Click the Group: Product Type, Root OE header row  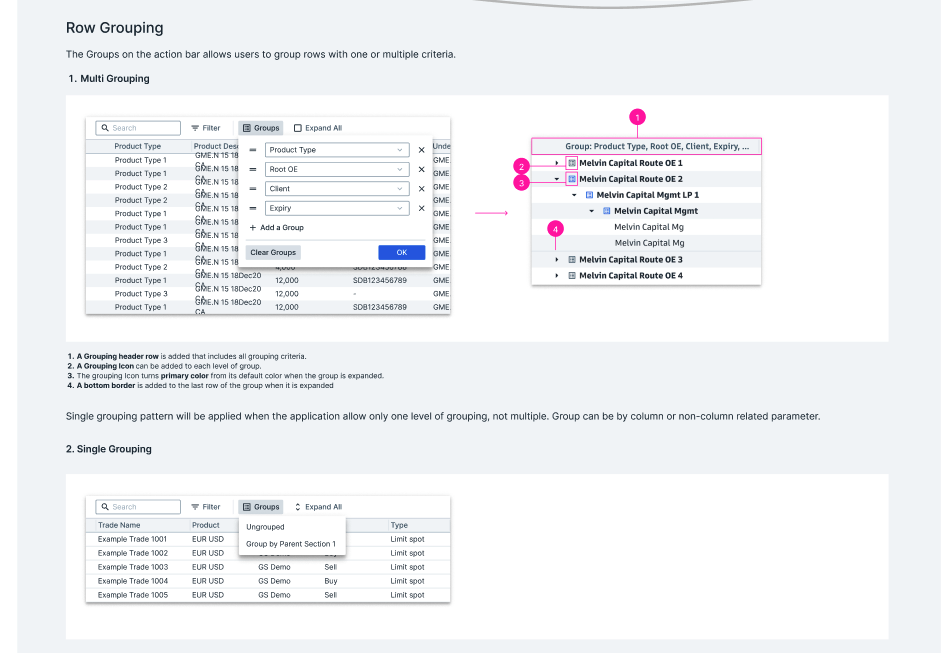[646, 146]
